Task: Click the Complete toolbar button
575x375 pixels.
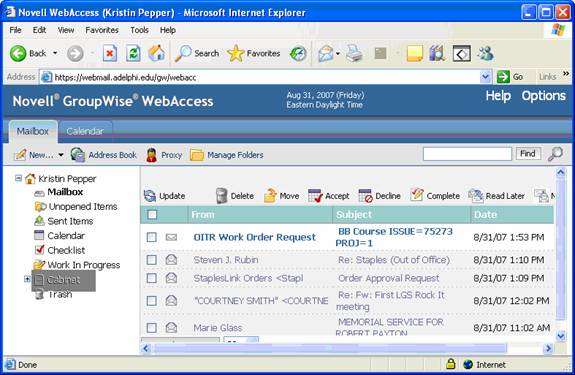Action: (435, 196)
